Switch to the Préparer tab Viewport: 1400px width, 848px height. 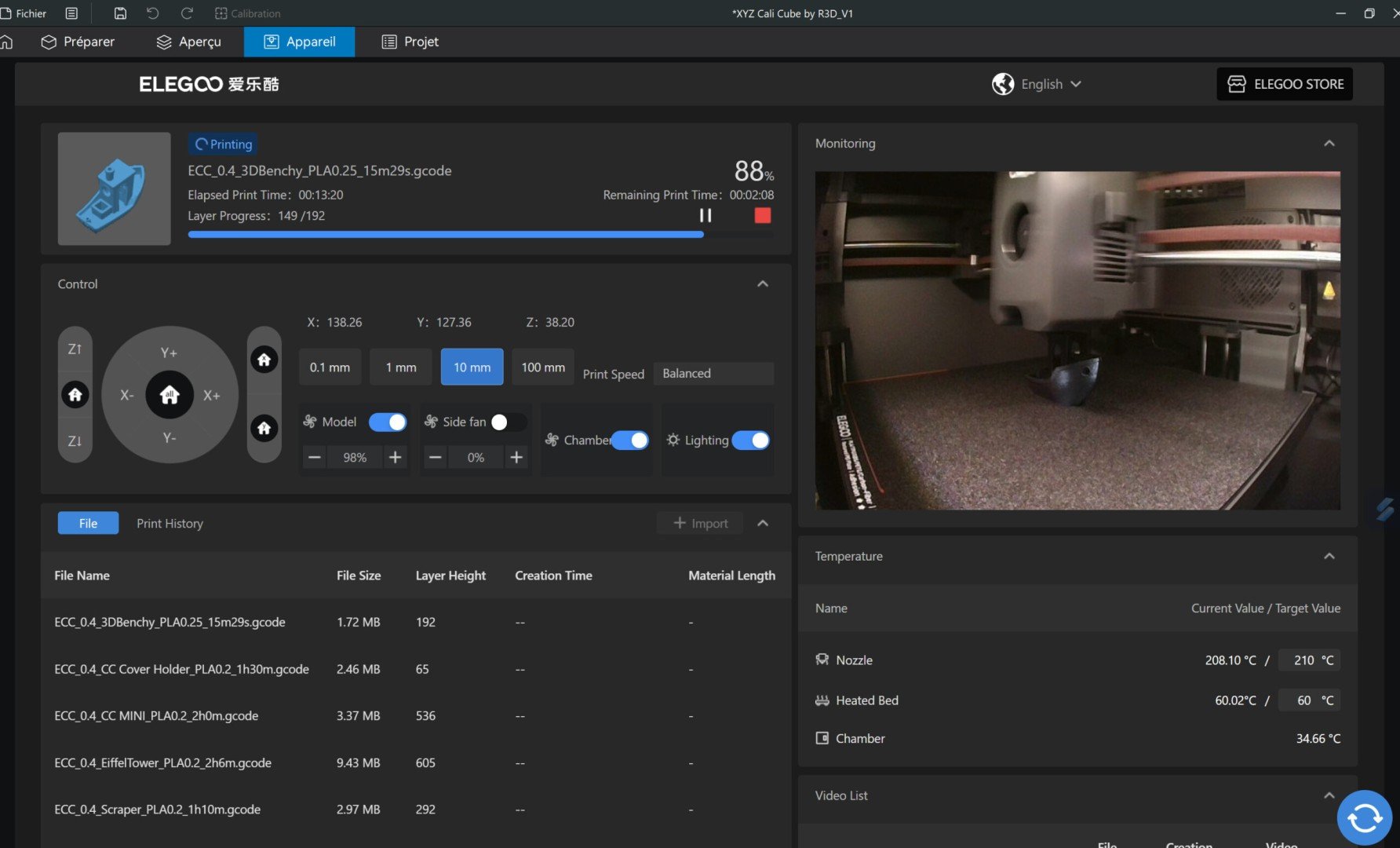click(78, 42)
